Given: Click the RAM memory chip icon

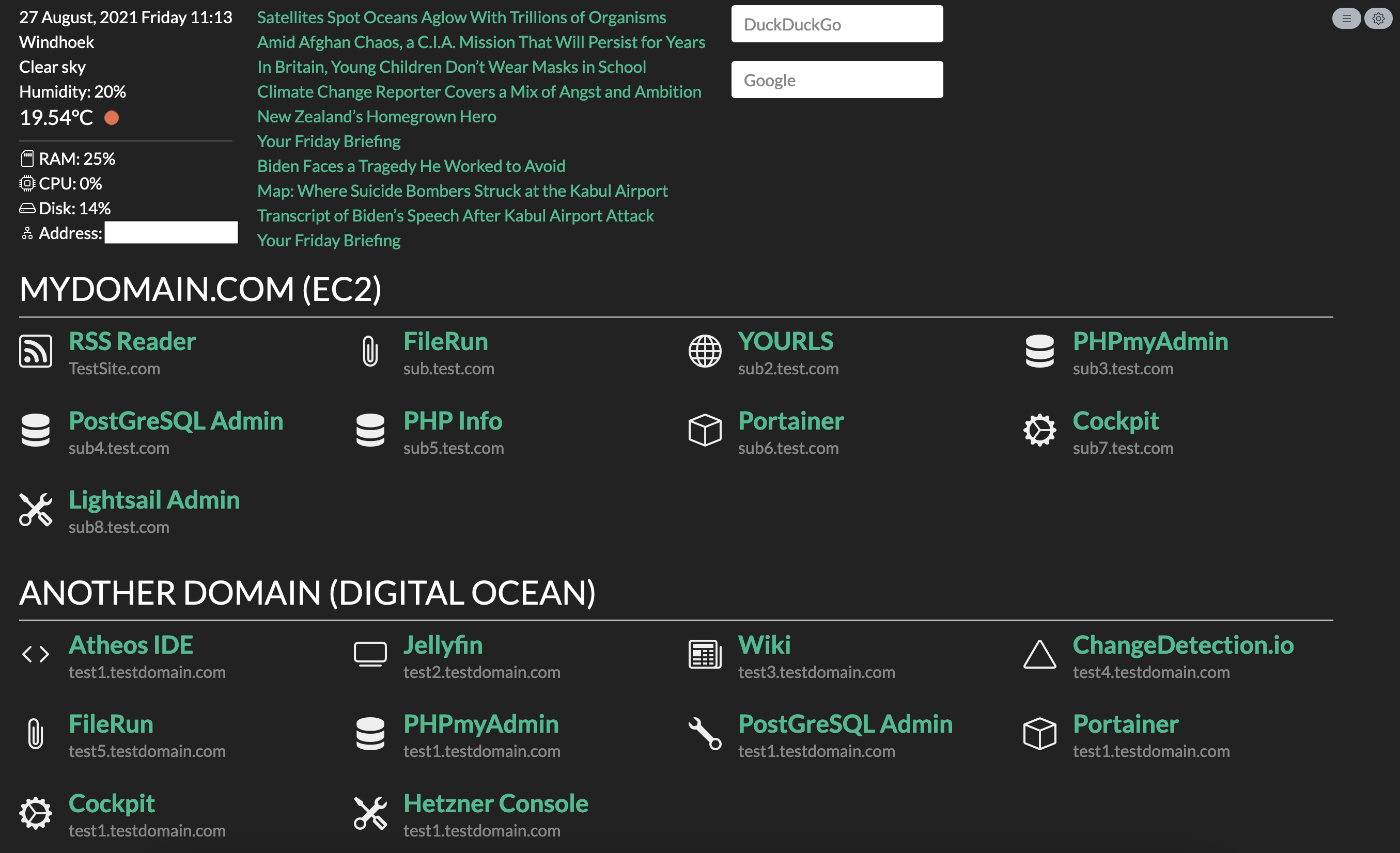Looking at the screenshot, I should tap(27, 159).
